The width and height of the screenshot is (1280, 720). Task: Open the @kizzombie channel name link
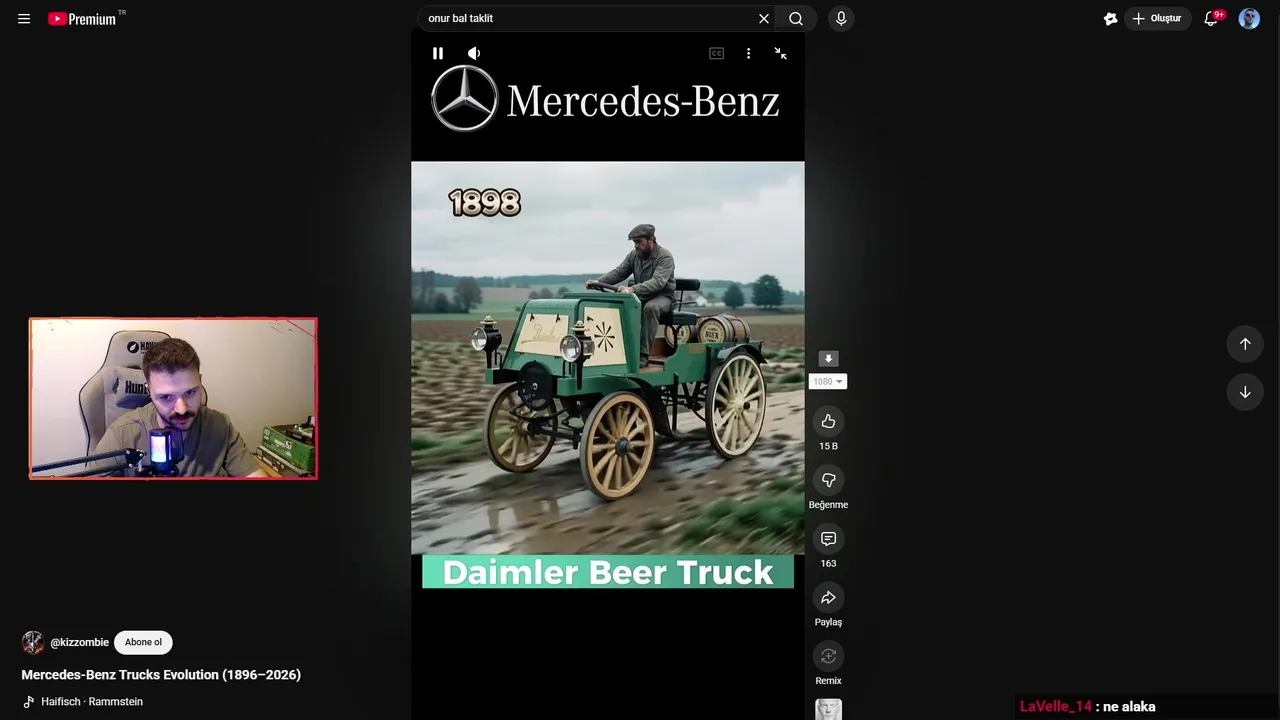tap(79, 642)
